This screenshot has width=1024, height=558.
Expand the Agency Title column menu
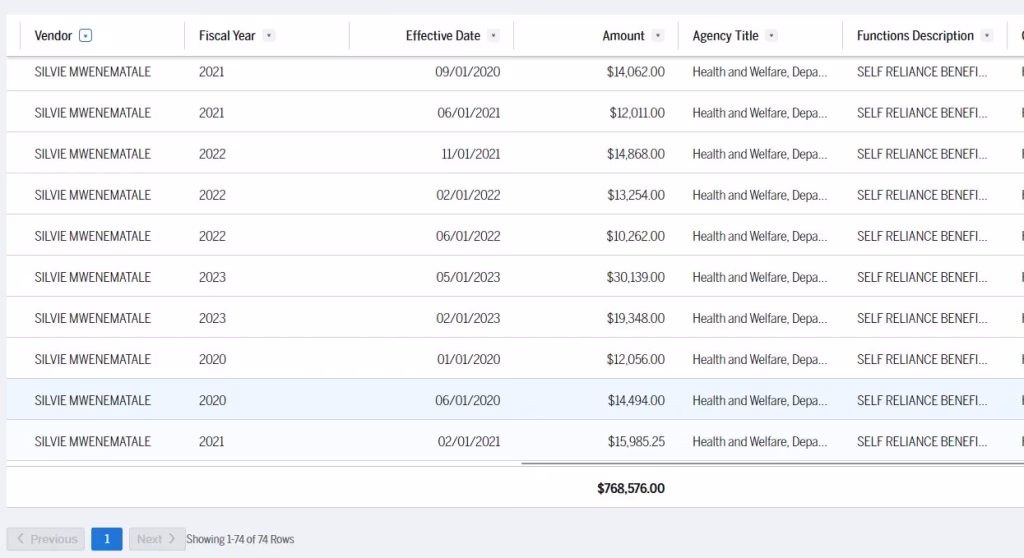pyautogui.click(x=772, y=36)
